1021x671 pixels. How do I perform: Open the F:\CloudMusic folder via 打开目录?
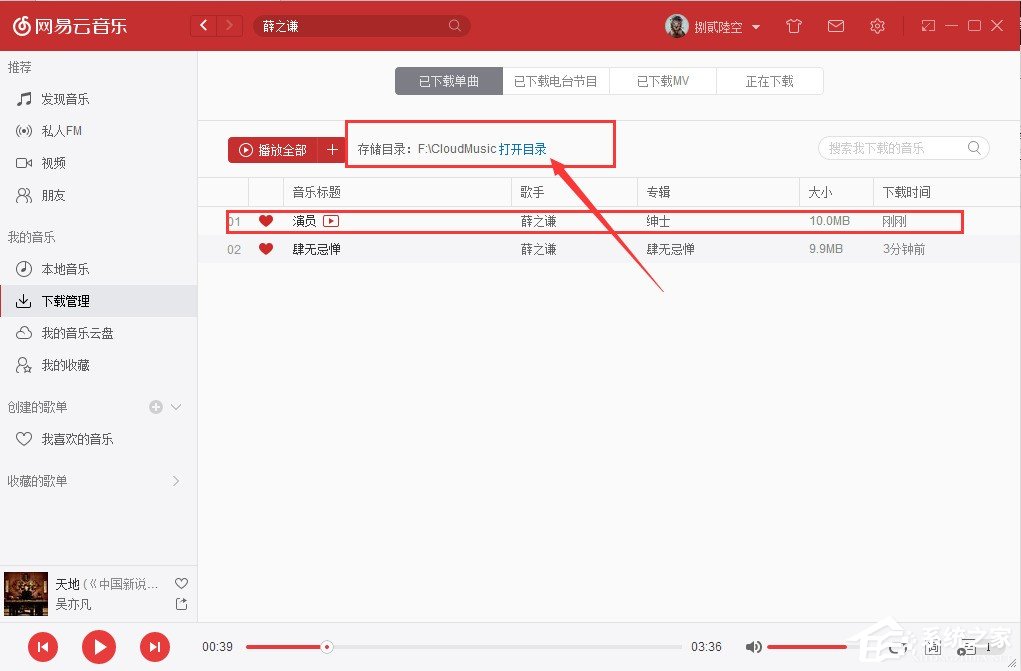click(523, 148)
